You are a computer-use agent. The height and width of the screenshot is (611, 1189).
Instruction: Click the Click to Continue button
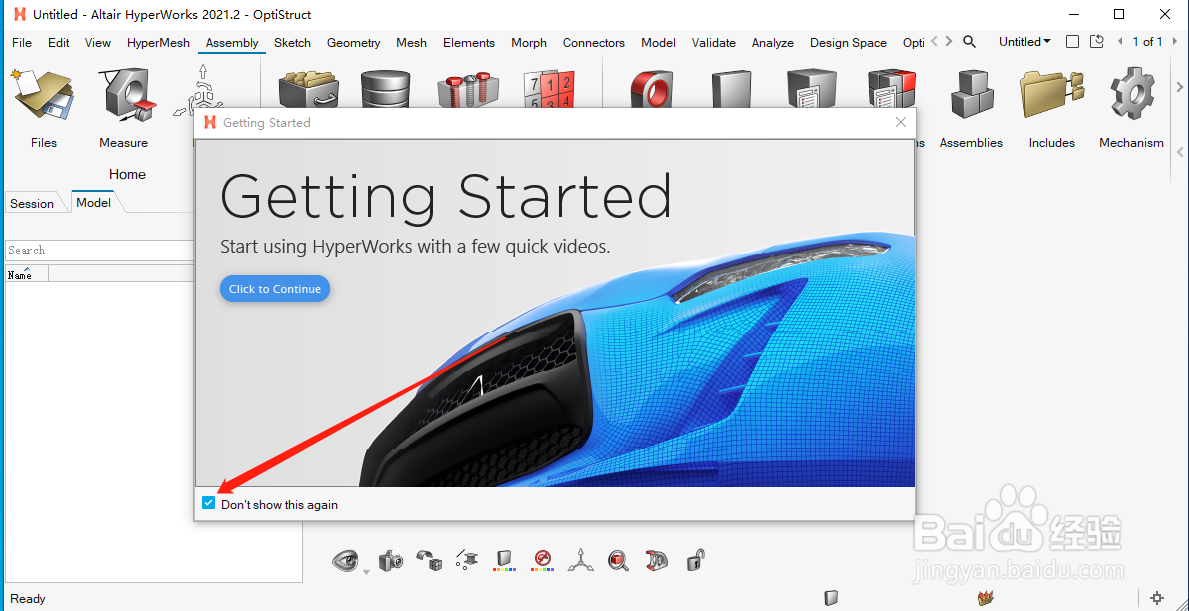[275, 289]
